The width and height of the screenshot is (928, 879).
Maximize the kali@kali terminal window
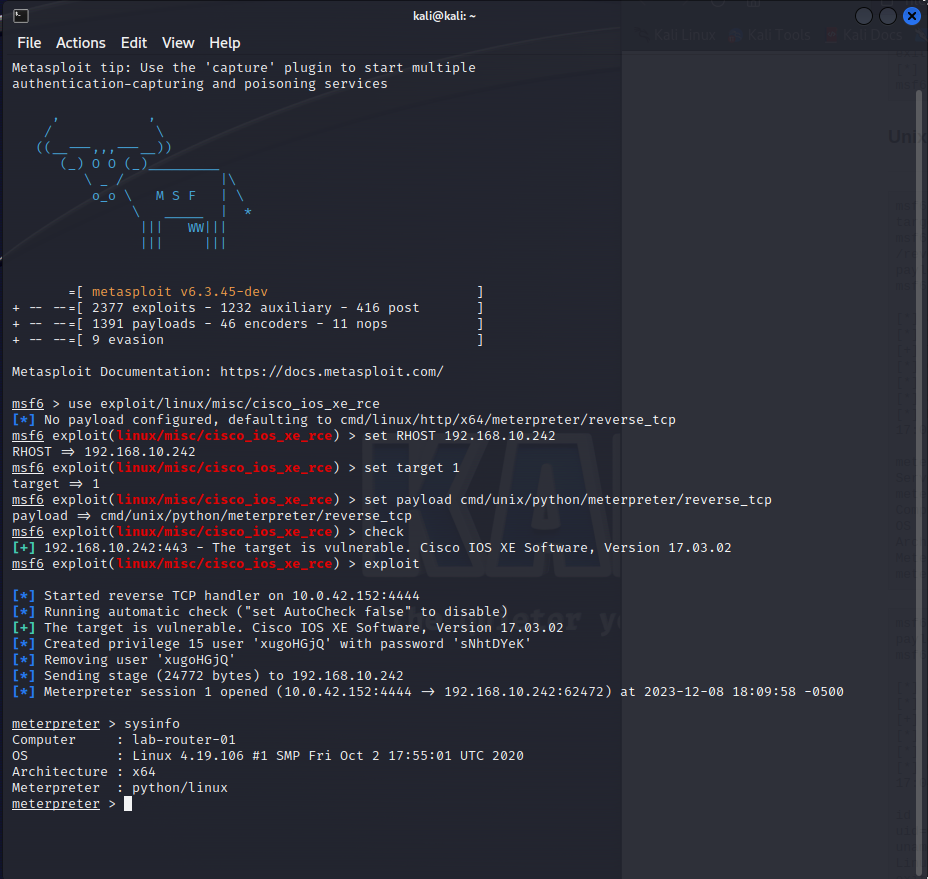click(x=888, y=16)
